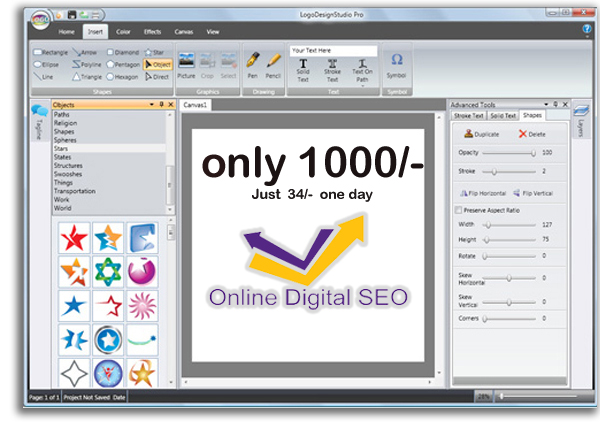This screenshot has width=600, height=425.
Task: Select the Polyline shape tool
Action: pos(87,65)
